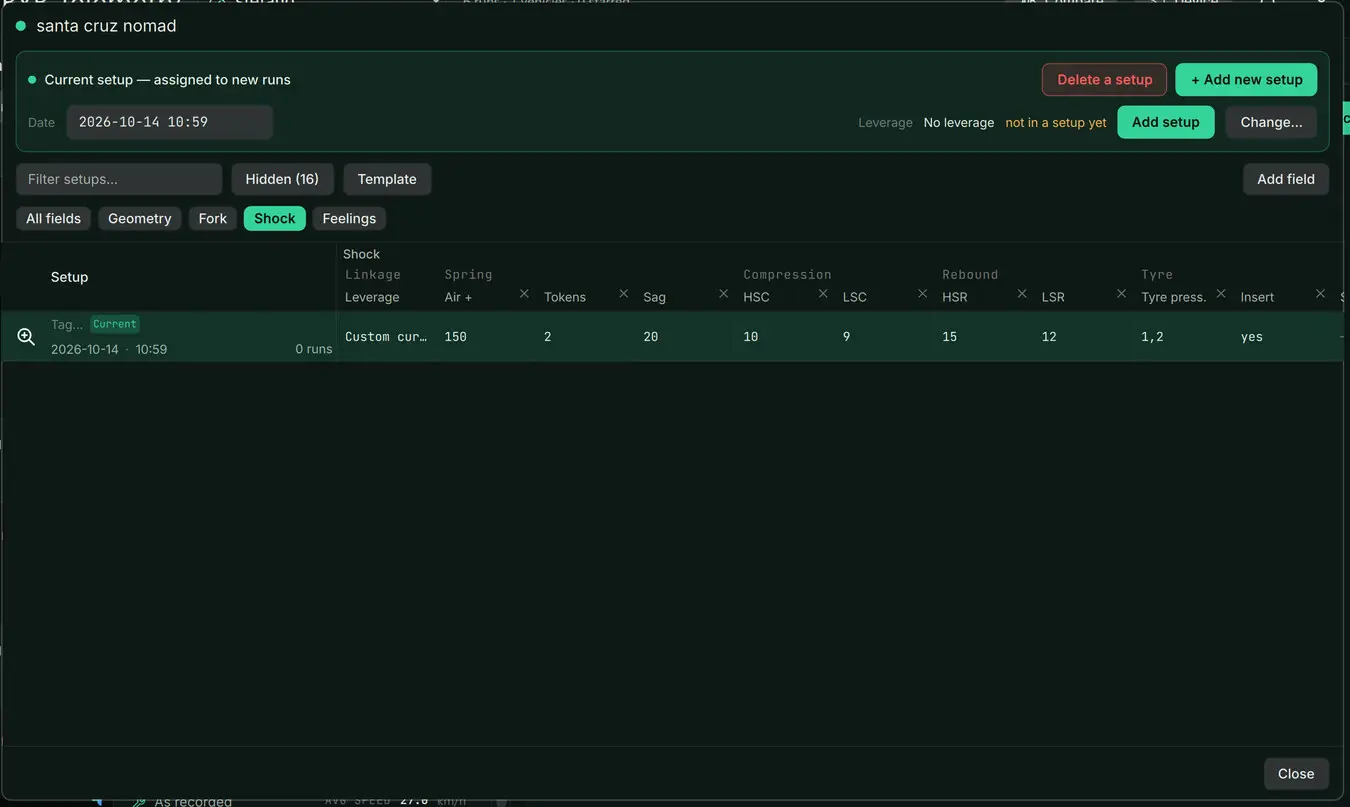This screenshot has width=1350, height=807.
Task: Remove the Sag column via its X
Action: point(724,294)
